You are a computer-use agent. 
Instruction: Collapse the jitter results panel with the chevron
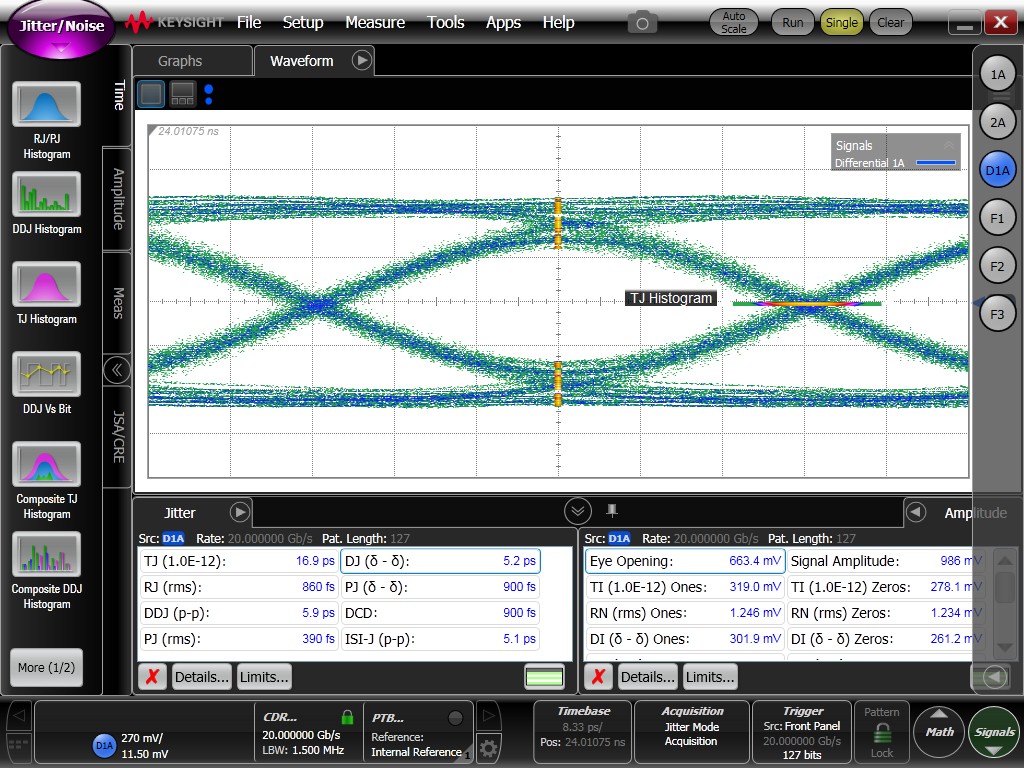coord(578,510)
